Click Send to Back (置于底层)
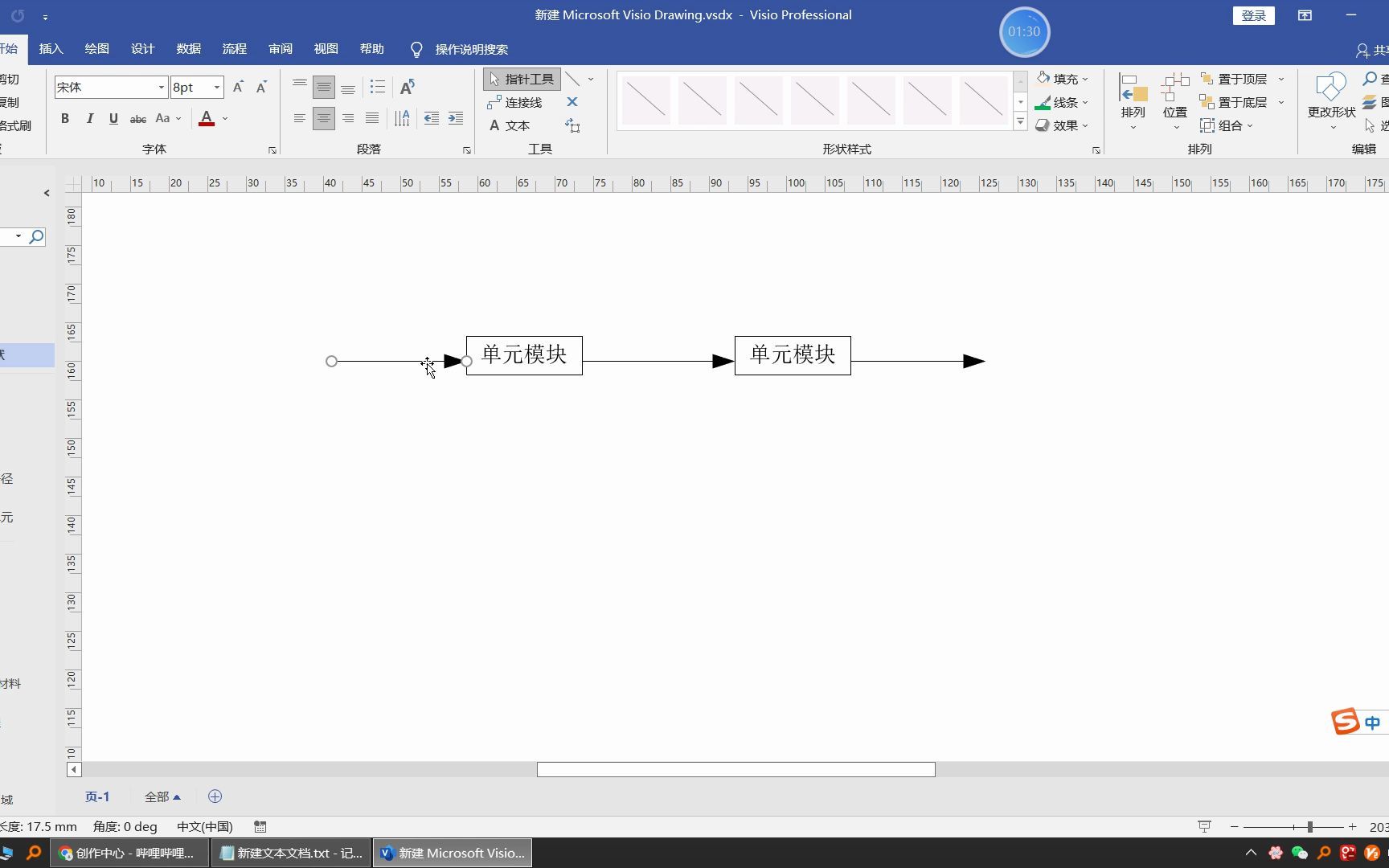The height and width of the screenshot is (868, 1389). pyautogui.click(x=1234, y=102)
